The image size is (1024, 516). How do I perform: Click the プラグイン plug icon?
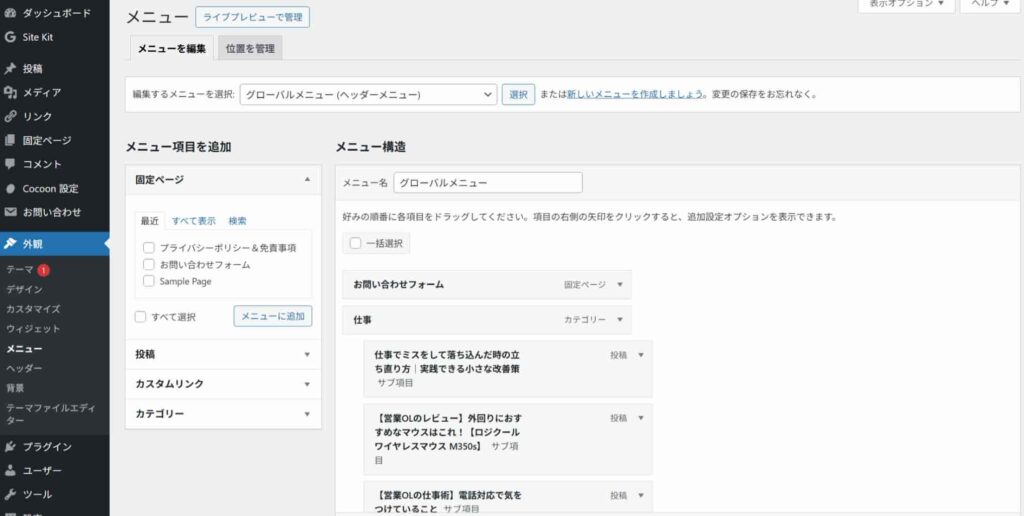click(10, 447)
